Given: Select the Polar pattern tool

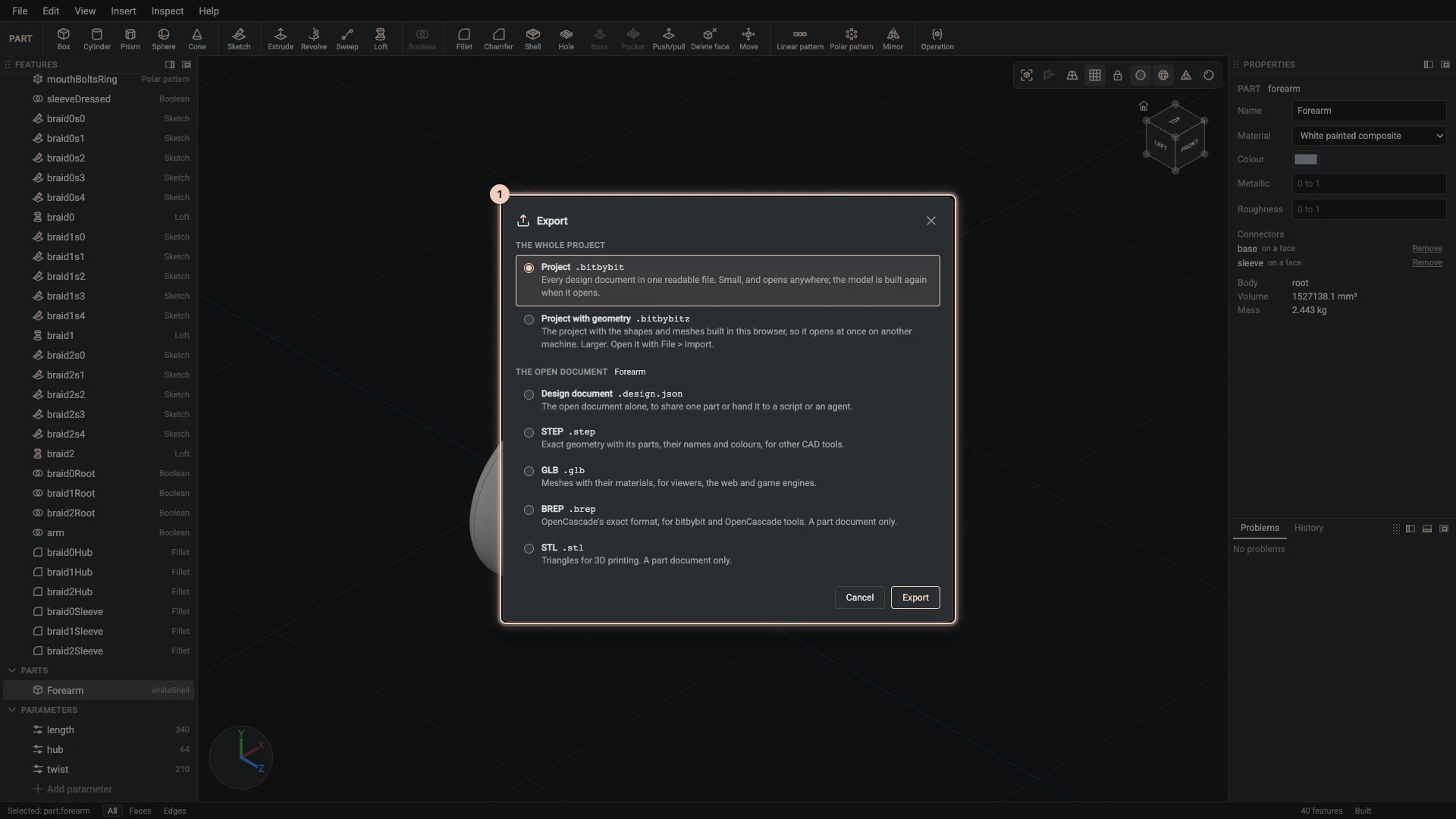Looking at the screenshot, I should 852,39.
